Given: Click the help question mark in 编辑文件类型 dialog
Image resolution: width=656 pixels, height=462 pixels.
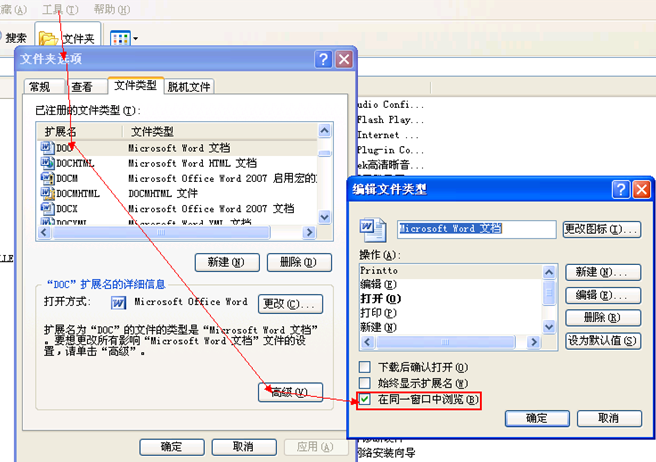Looking at the screenshot, I should pyautogui.click(x=621, y=189).
